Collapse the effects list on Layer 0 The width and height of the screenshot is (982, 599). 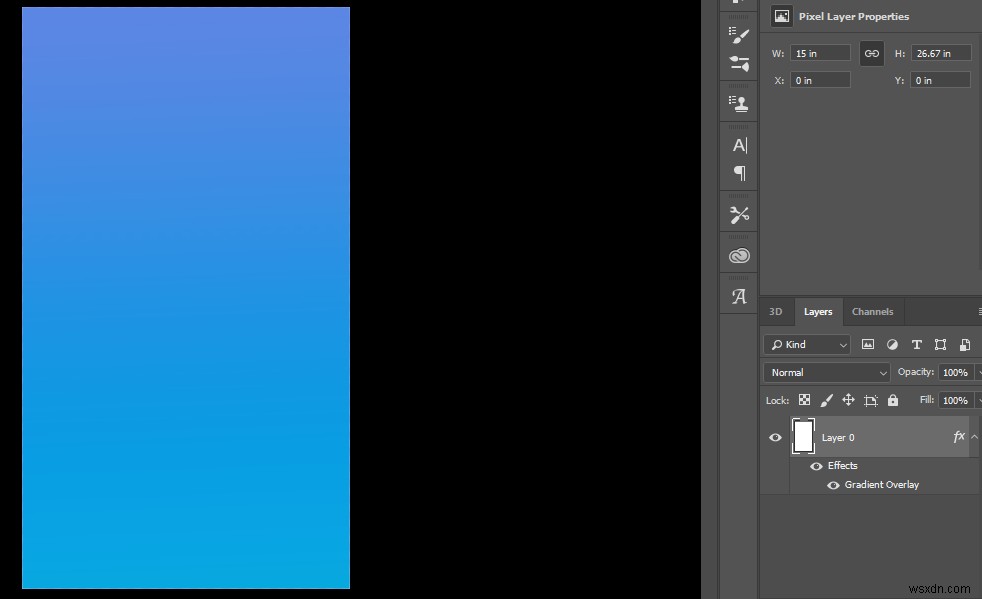coord(972,437)
